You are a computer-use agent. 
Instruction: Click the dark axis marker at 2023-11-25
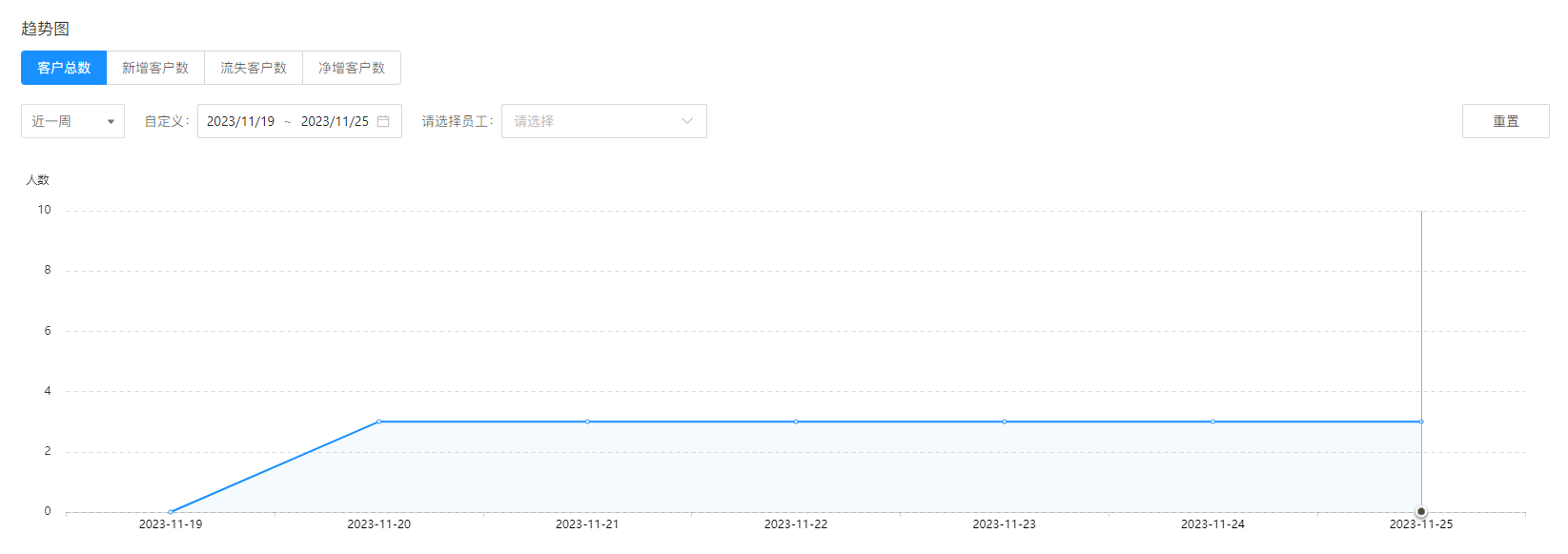(x=1421, y=512)
